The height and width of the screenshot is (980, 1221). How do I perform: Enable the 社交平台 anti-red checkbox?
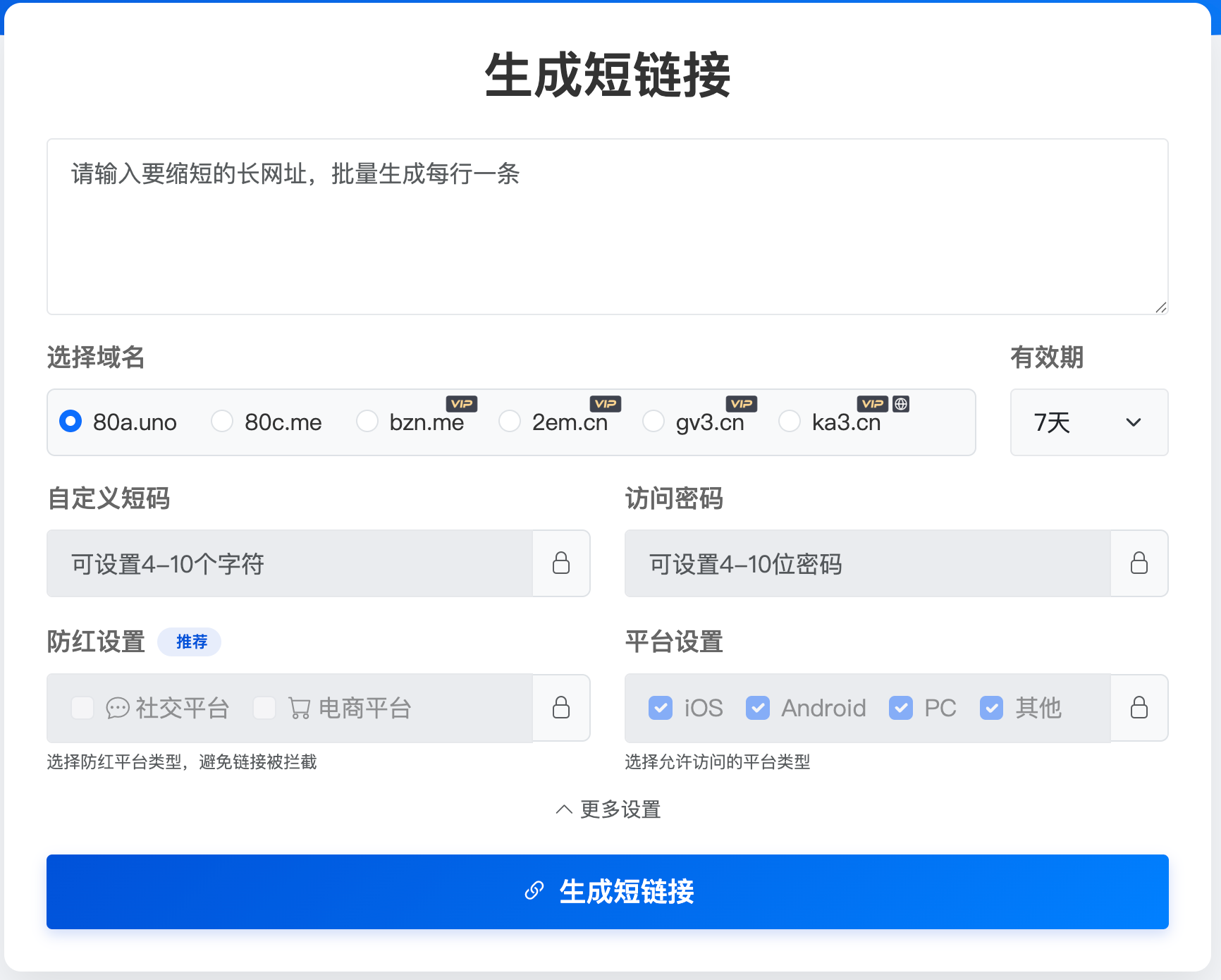(x=82, y=708)
